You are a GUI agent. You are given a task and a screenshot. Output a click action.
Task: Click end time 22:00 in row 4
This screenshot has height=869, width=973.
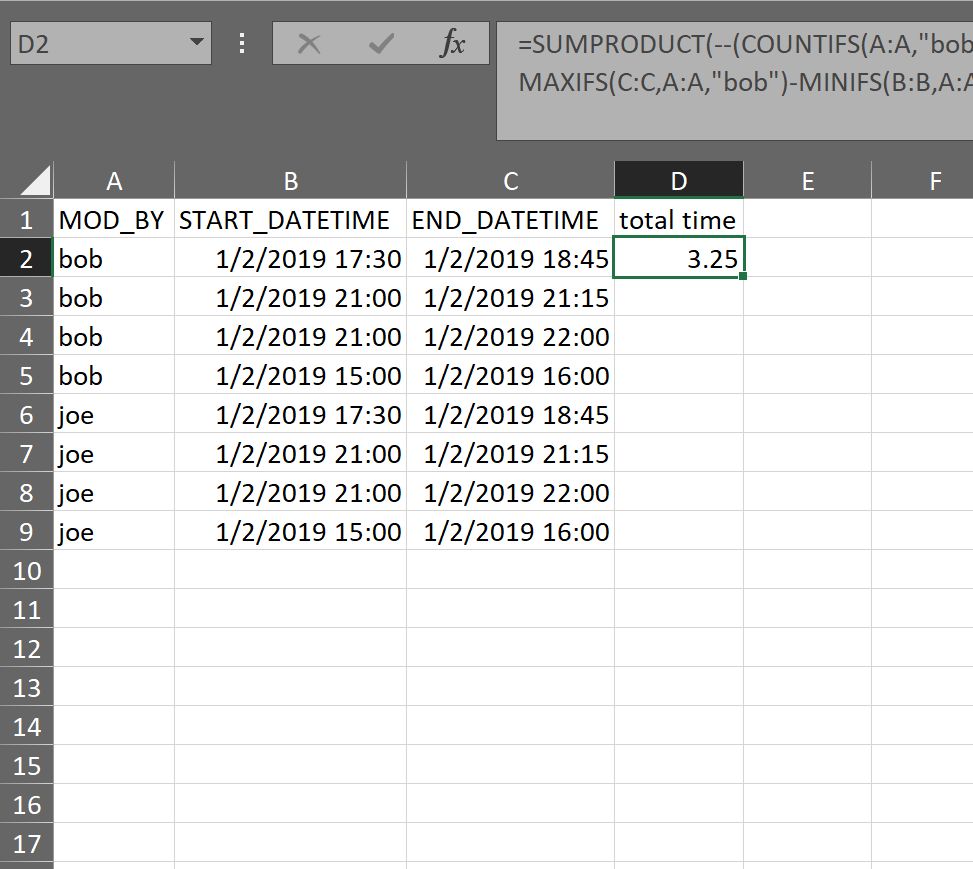coord(511,336)
